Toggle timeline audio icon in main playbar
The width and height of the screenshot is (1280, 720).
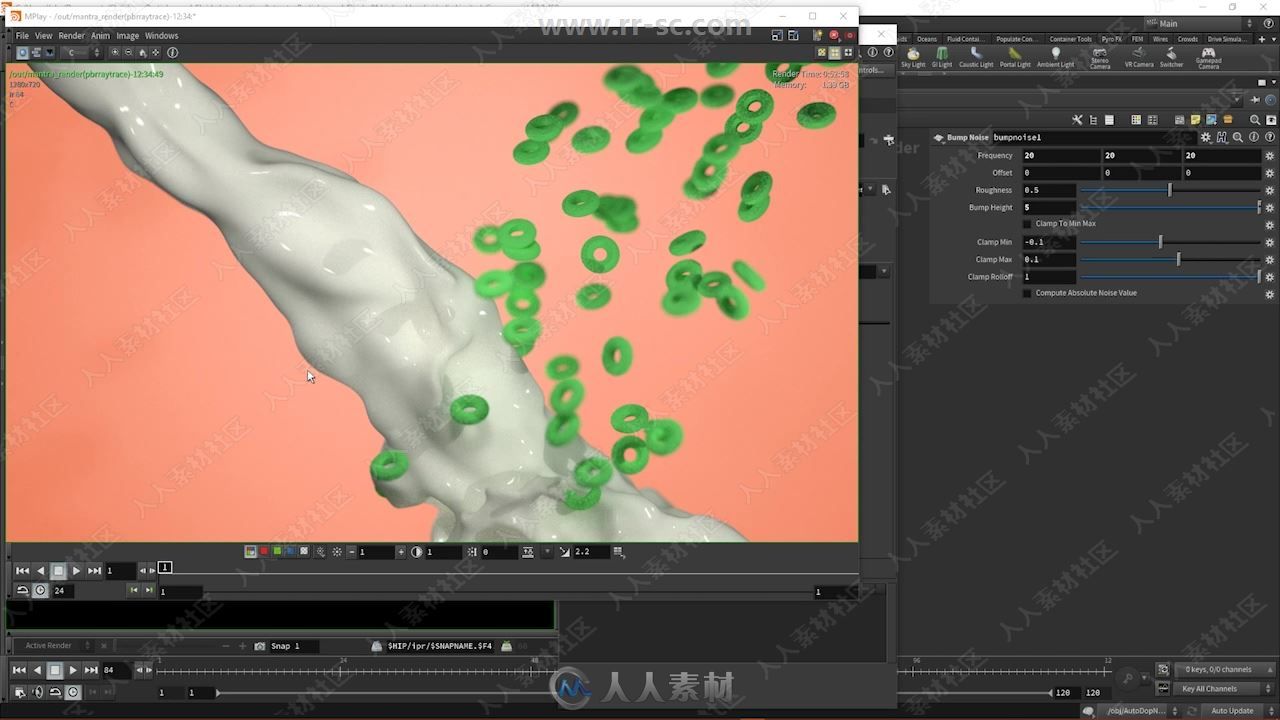click(37, 692)
